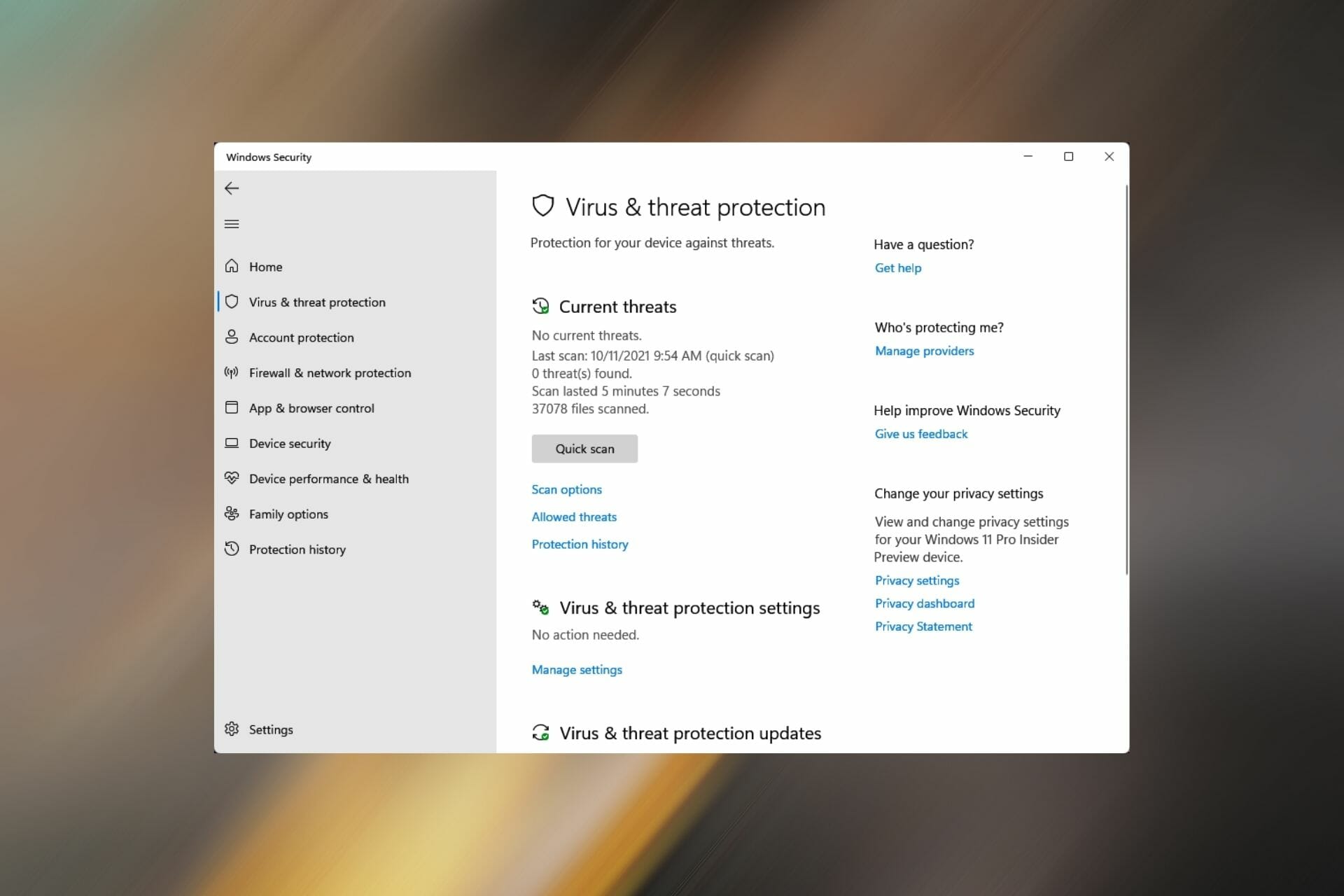Click the back navigation arrow
Viewport: 1344px width, 896px height.
[x=231, y=188]
